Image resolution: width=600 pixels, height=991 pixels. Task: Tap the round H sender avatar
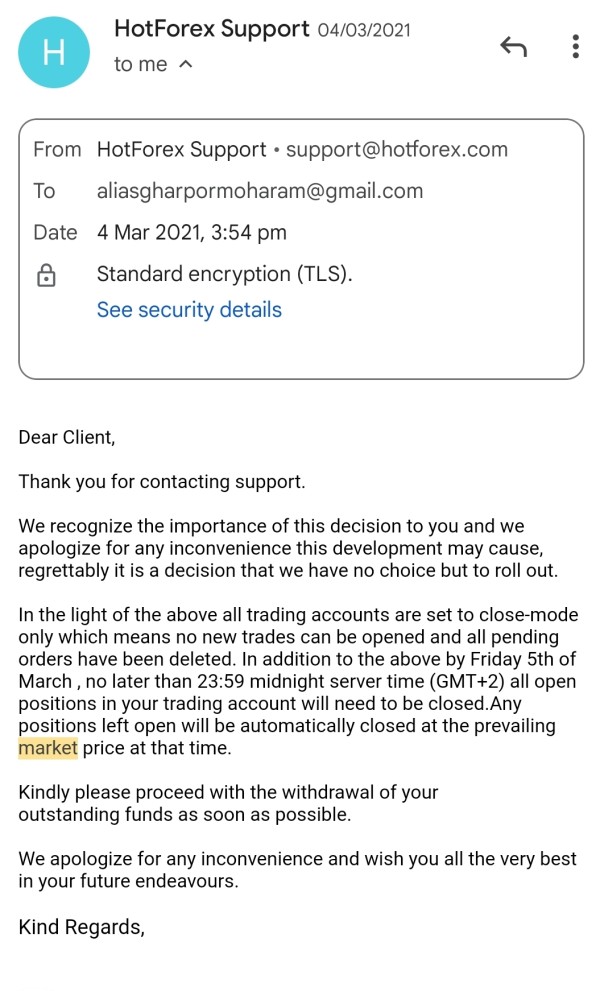(53, 52)
